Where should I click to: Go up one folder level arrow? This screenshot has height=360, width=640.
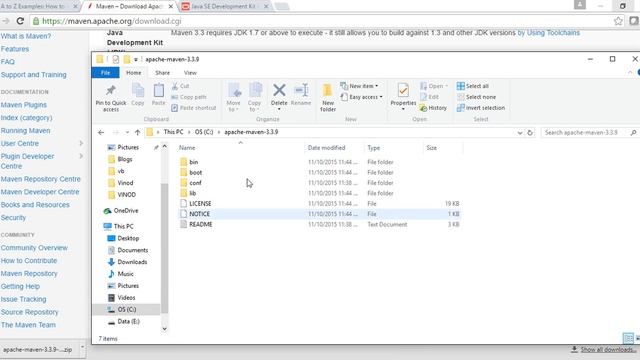point(138,132)
